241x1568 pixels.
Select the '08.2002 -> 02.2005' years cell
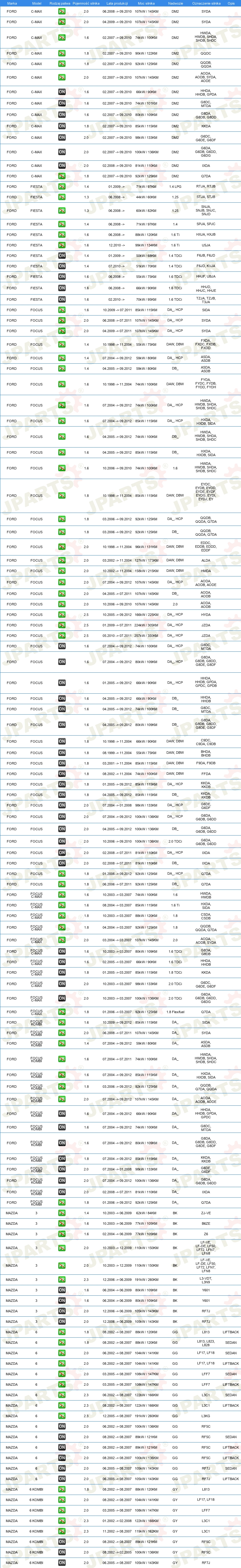pyautogui.click(x=117, y=1552)
